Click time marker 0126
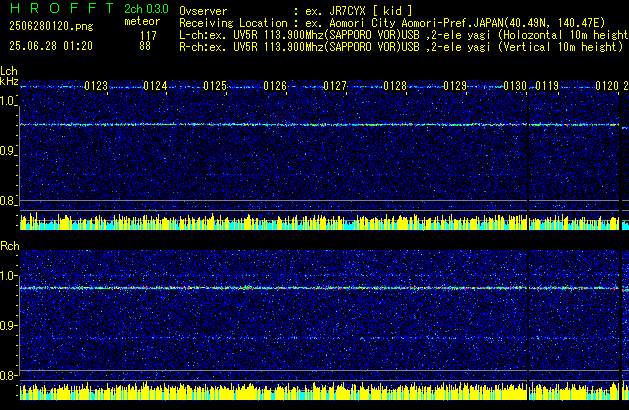Viewport: 629px width, 410px height. 275,86
